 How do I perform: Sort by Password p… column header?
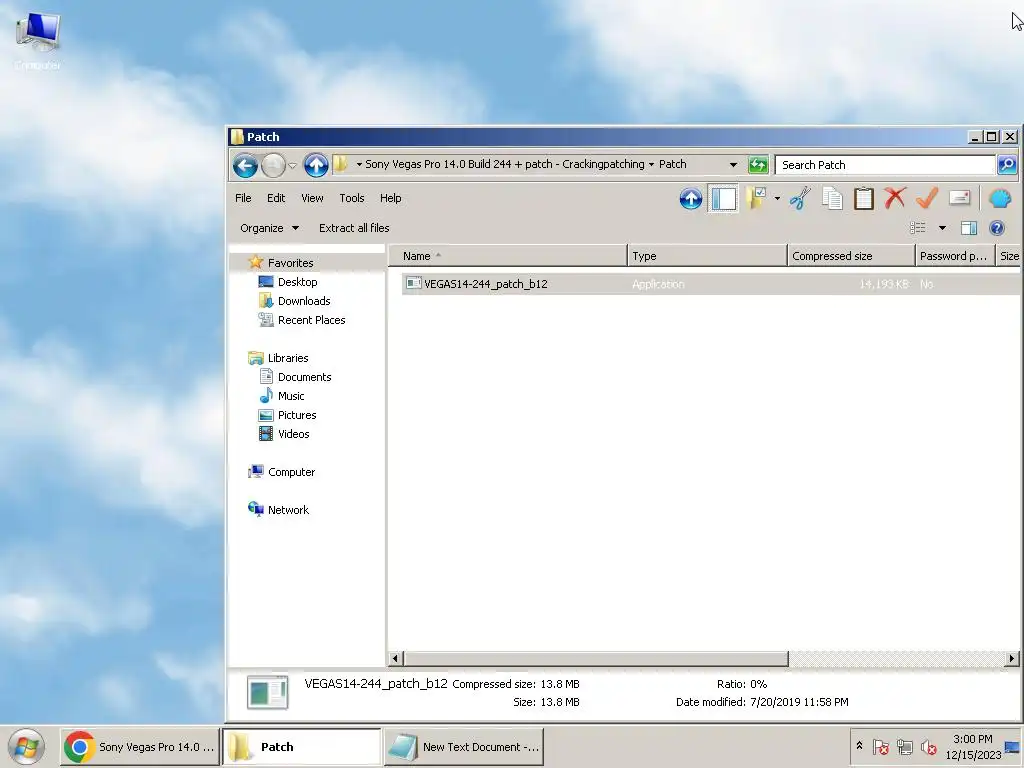pos(953,256)
